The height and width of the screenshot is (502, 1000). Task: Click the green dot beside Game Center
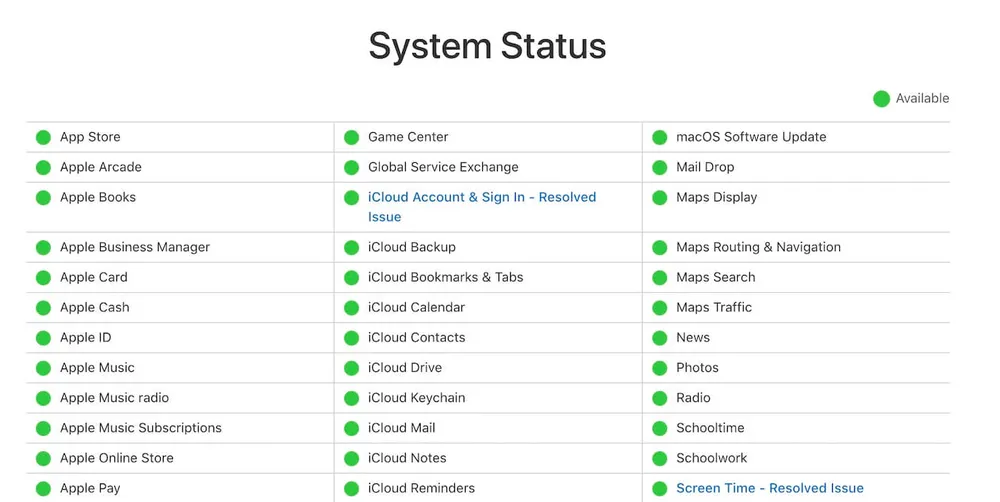click(x=351, y=137)
